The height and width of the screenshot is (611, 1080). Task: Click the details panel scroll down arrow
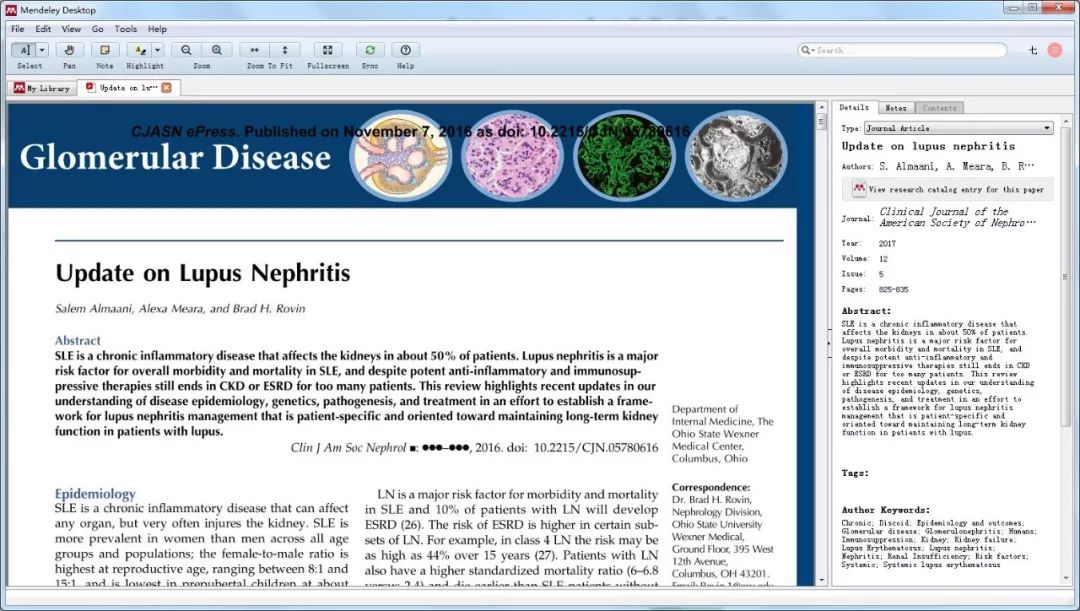[1066, 579]
